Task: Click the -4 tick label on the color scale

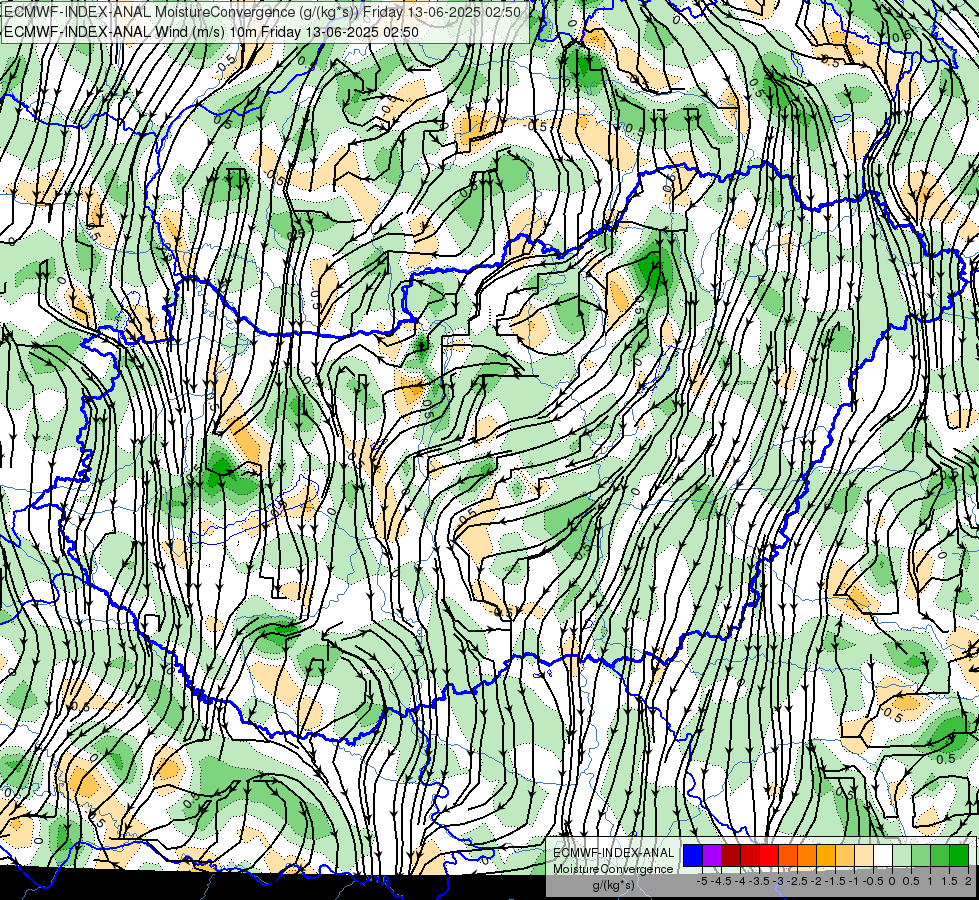Action: pos(740,881)
